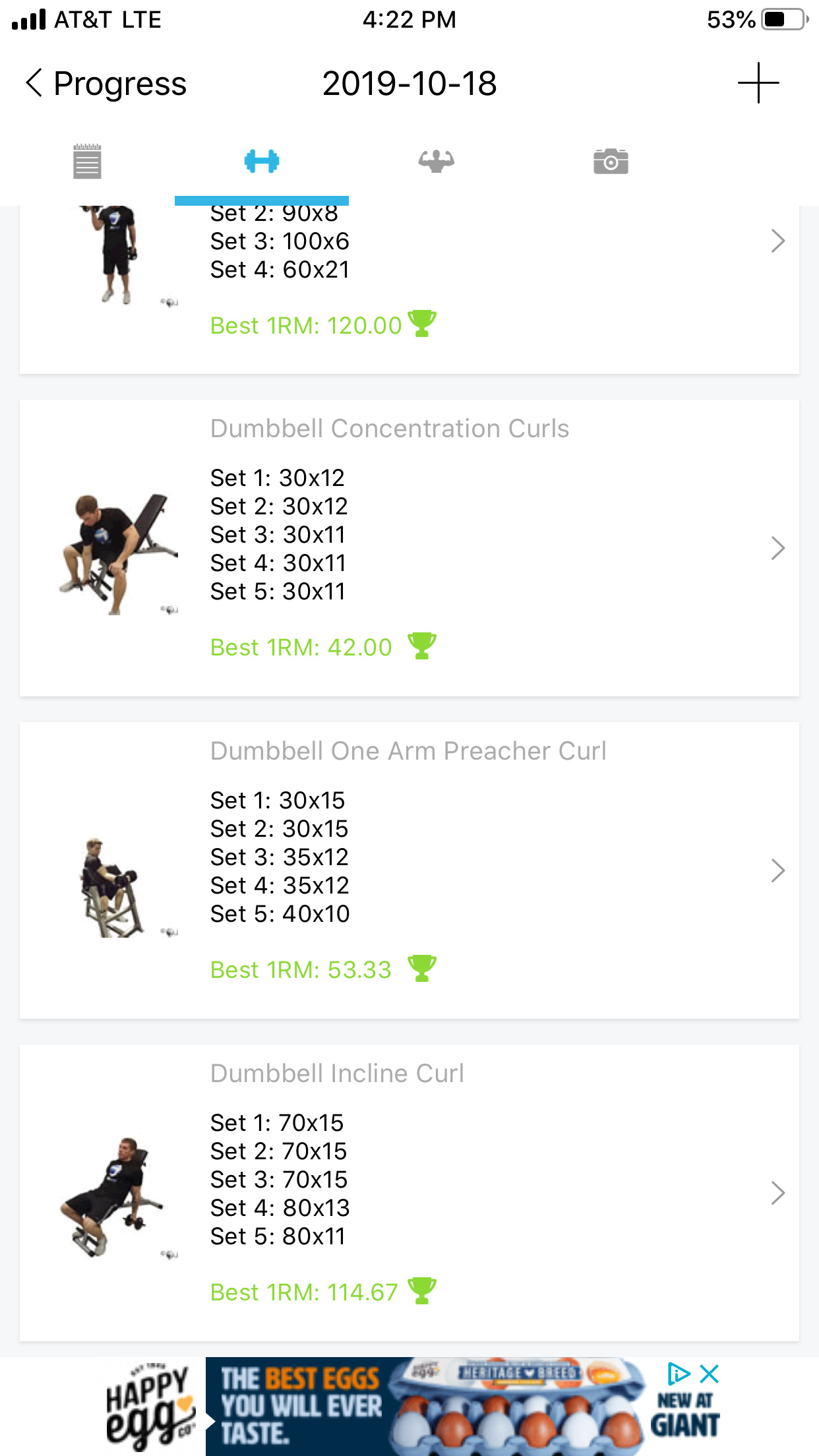Expand Dumbbell Concentration Curls details chevron
819x1456 pixels.
(778, 548)
